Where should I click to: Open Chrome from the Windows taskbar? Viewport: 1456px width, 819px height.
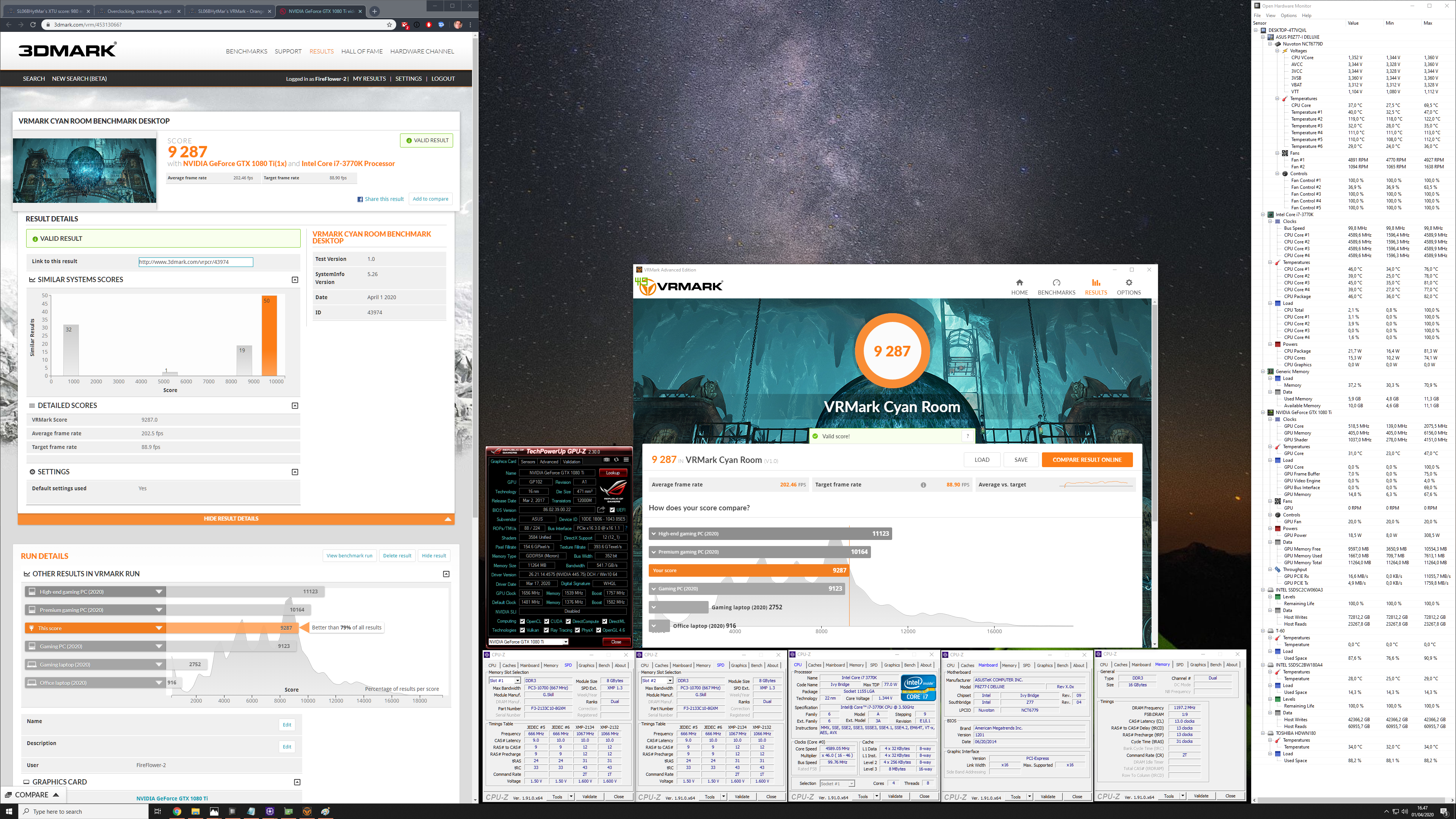pyautogui.click(x=177, y=811)
